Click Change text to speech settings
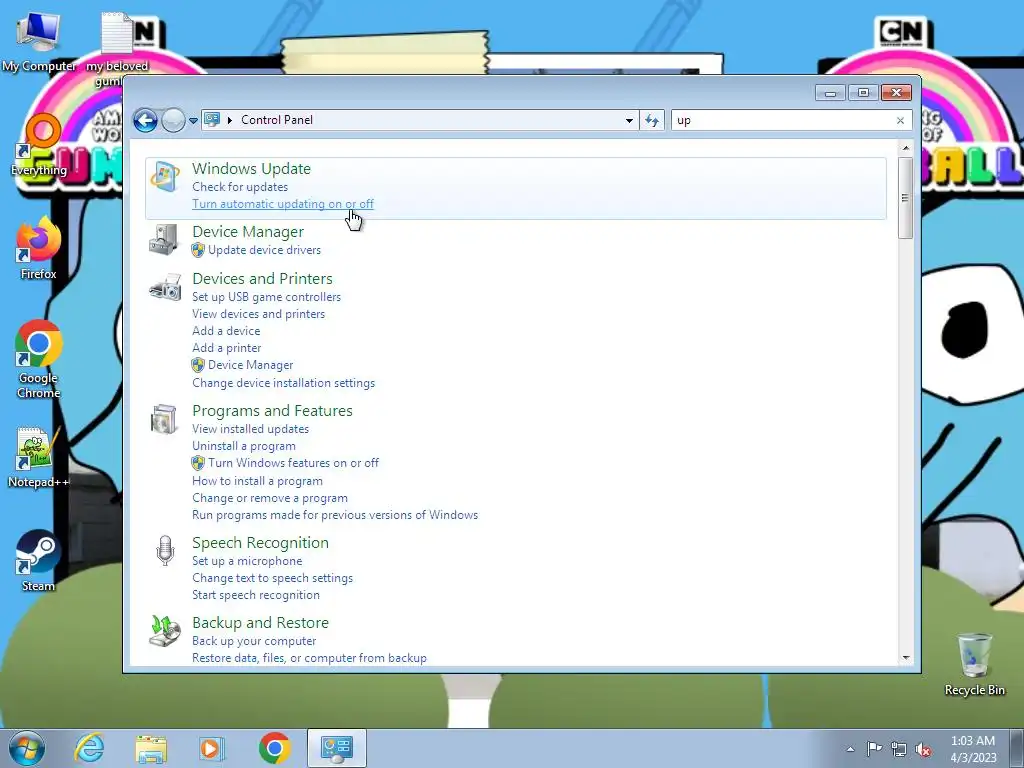Image resolution: width=1024 pixels, height=768 pixels. [272, 578]
